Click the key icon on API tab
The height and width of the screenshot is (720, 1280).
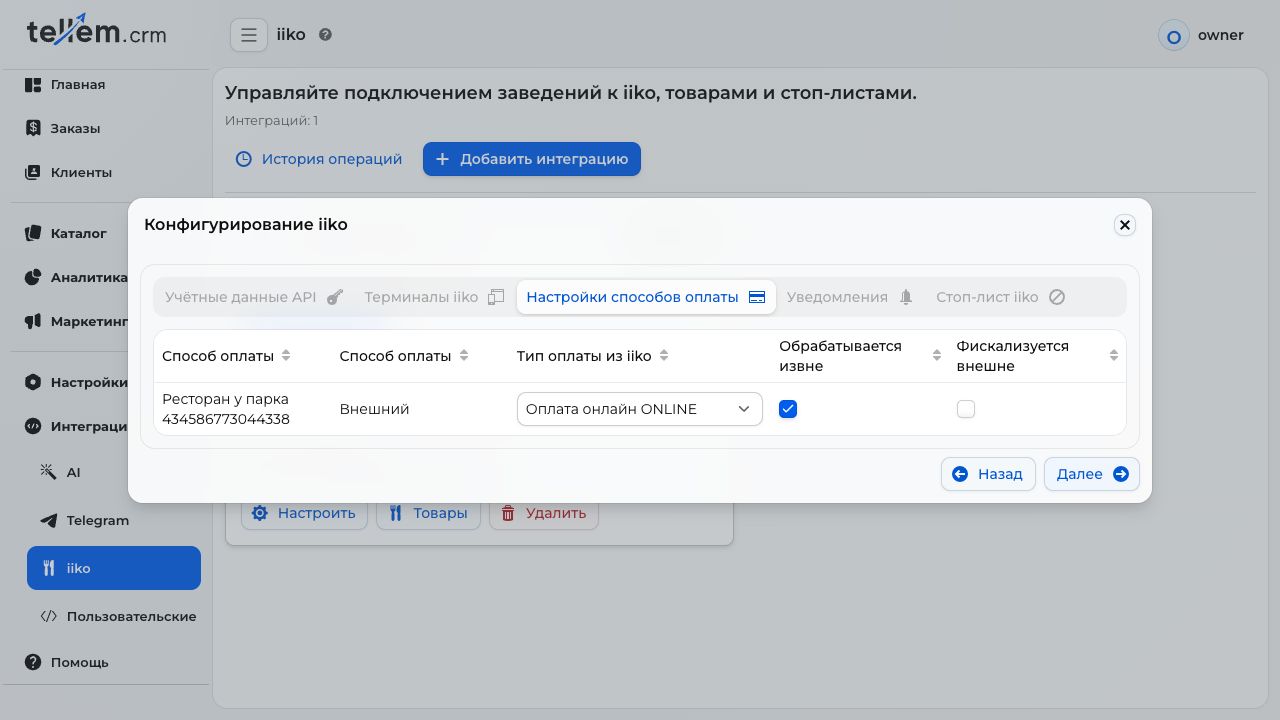click(x=335, y=297)
